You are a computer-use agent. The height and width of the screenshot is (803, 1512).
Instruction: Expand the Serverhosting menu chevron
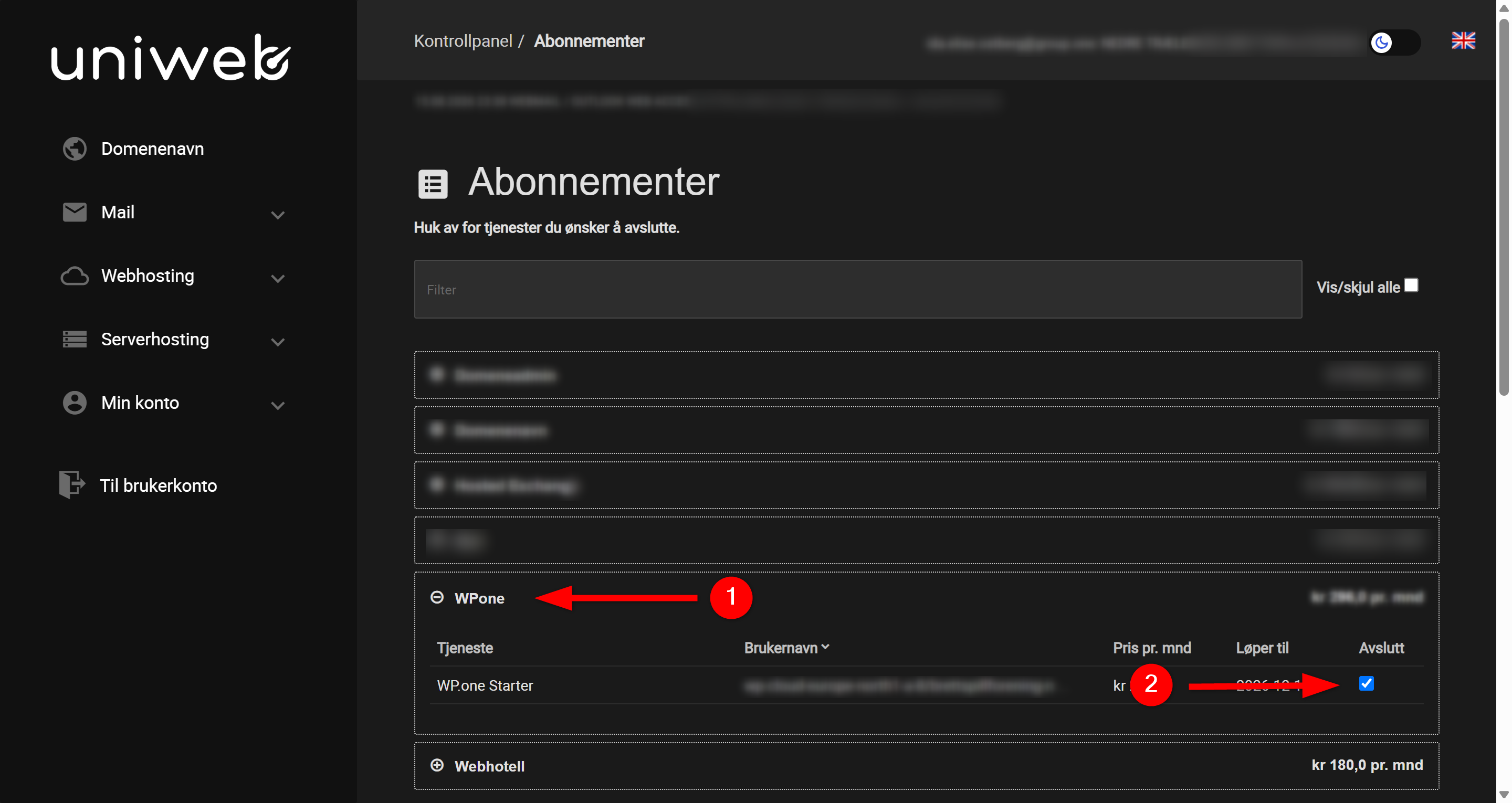tap(278, 342)
